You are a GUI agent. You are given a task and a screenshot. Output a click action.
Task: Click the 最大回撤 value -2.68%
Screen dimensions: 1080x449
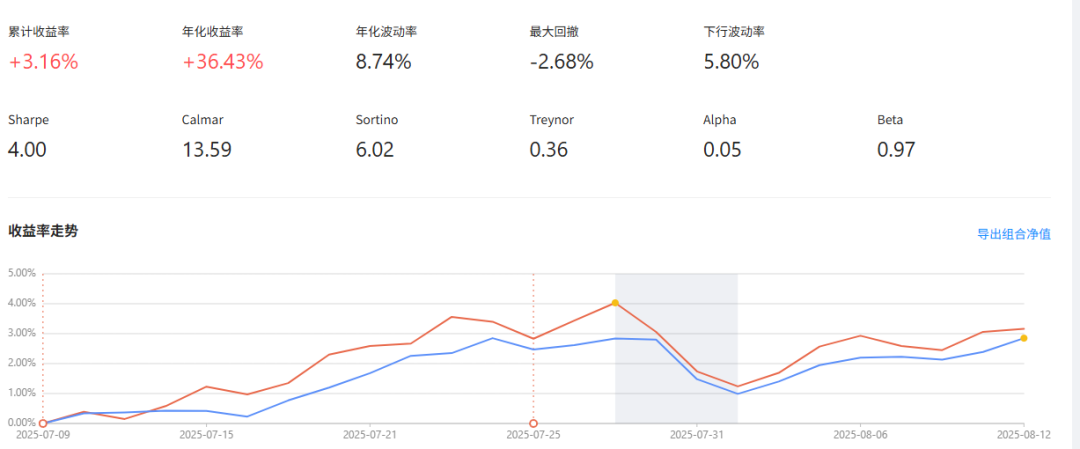tap(561, 62)
